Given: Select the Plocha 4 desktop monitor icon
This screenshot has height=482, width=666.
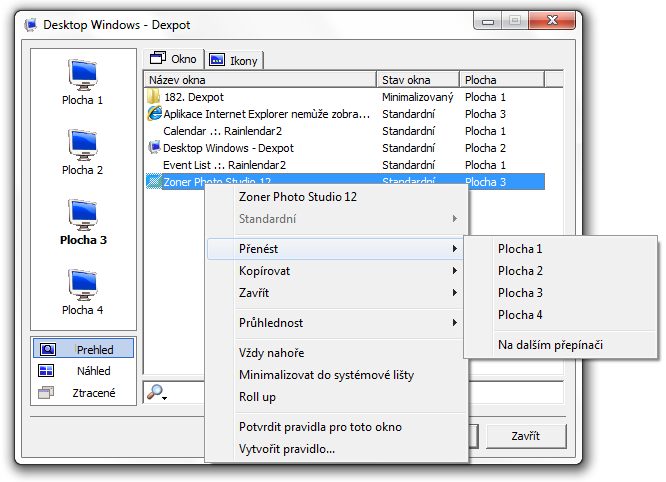Looking at the screenshot, I should [83, 285].
